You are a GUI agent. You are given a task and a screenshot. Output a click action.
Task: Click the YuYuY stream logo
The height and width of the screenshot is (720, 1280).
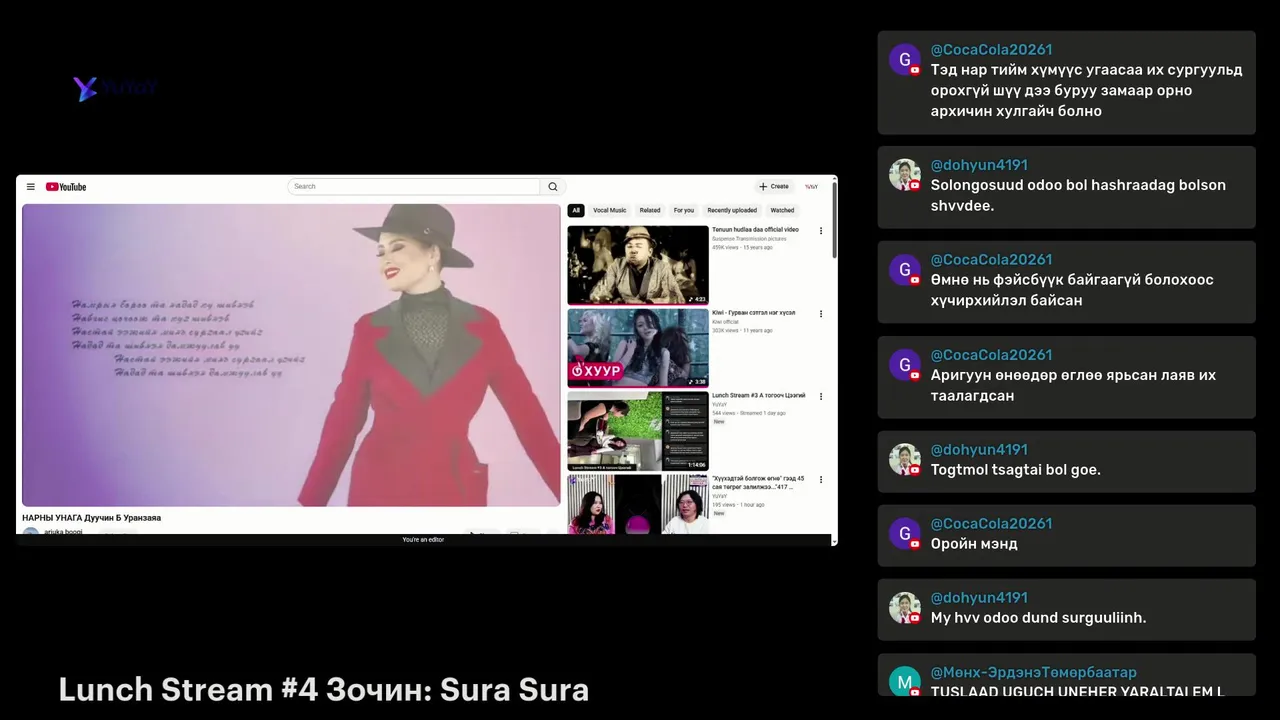(x=115, y=88)
